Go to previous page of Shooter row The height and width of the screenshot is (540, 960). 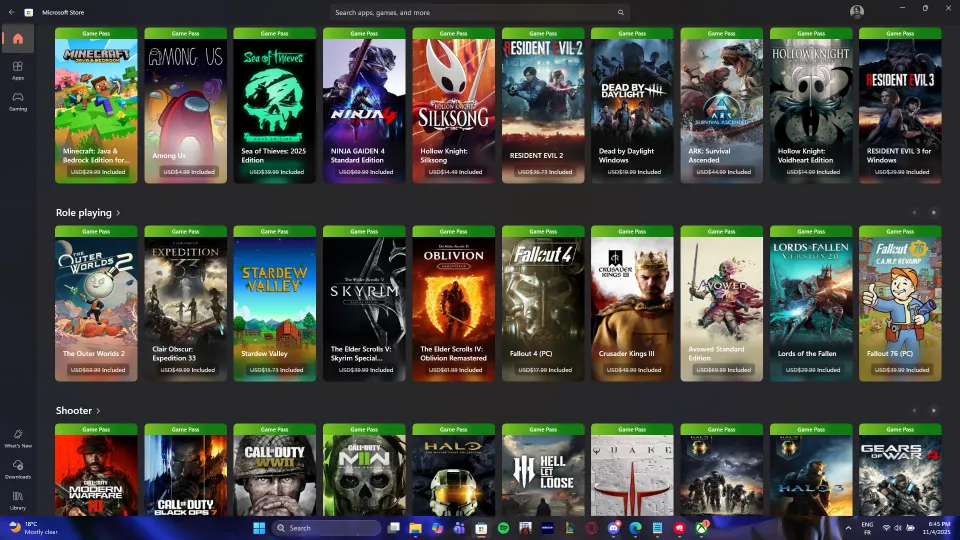[914, 410]
